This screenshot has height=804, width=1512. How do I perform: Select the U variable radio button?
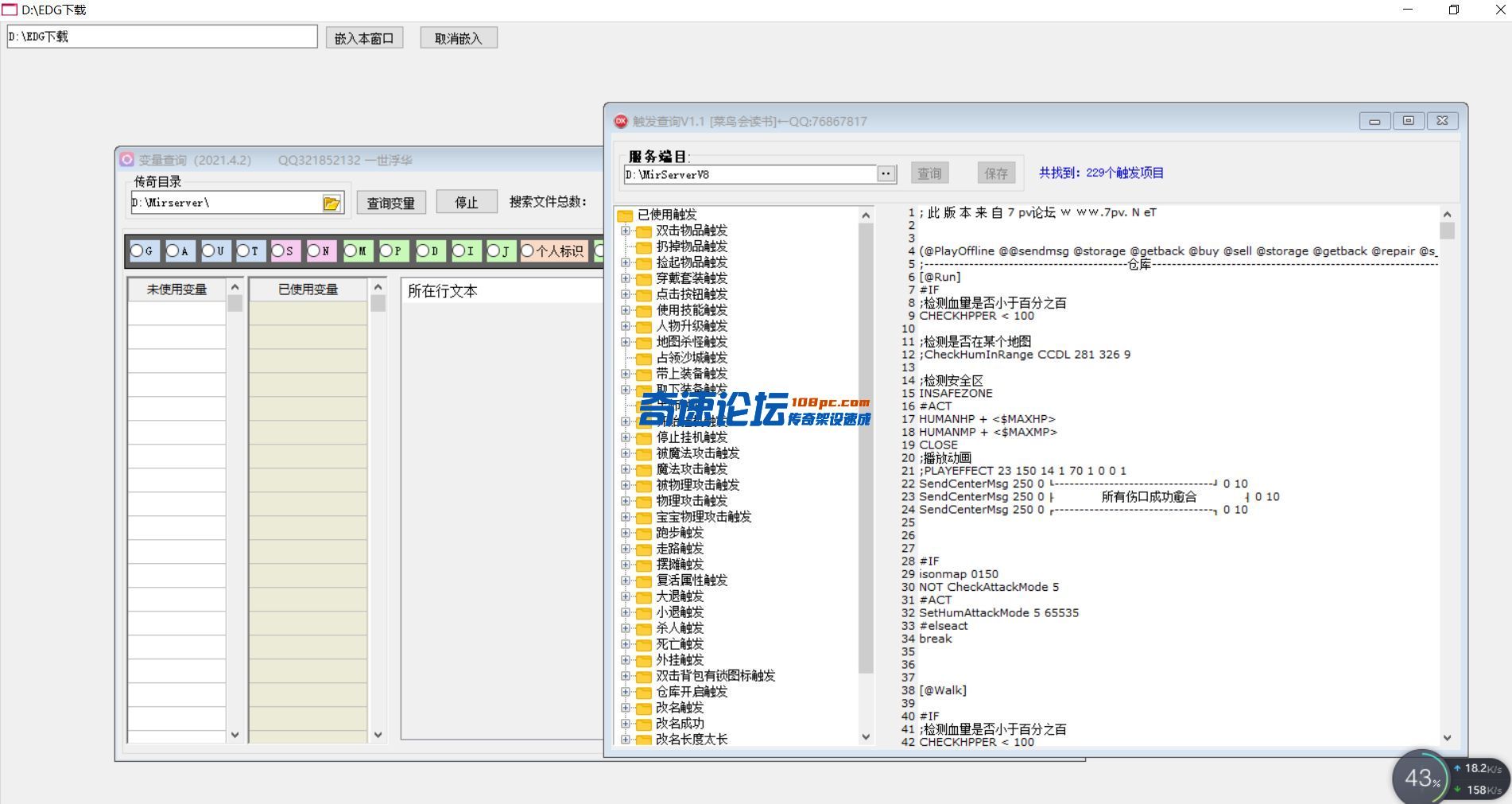point(208,251)
